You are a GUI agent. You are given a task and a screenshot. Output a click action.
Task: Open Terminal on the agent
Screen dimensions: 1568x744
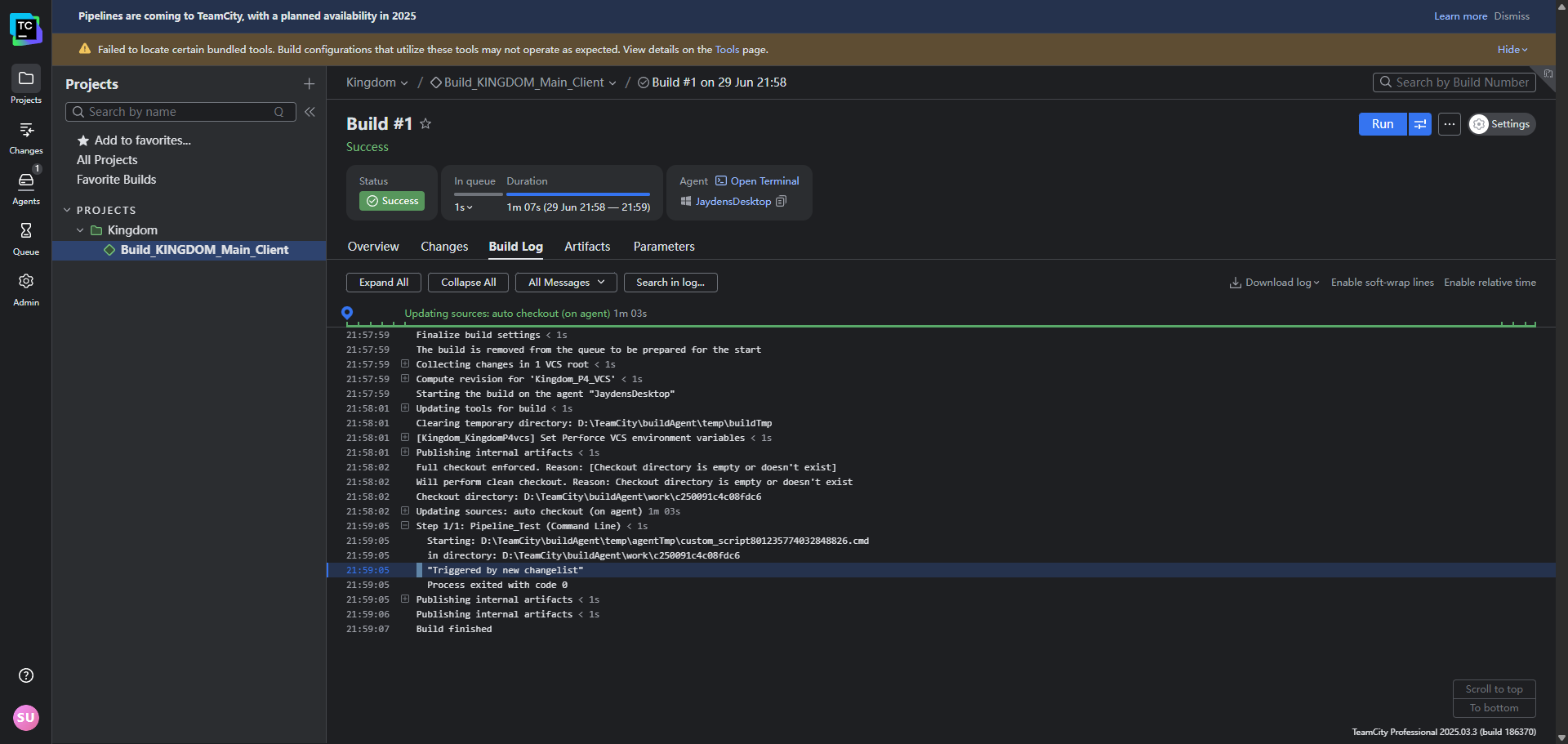point(757,181)
